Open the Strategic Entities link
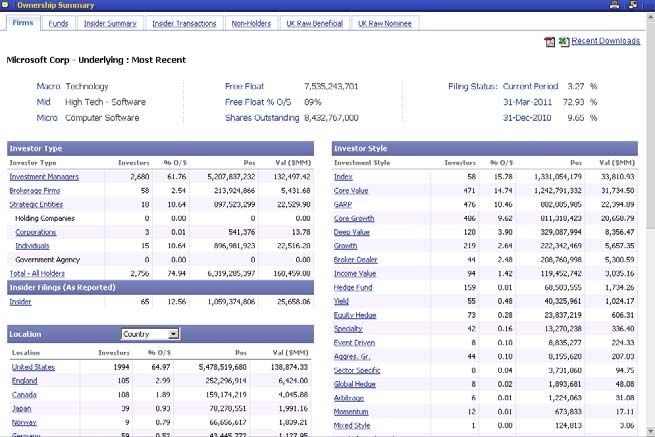This screenshot has width=655, height=437. click(x=36, y=204)
